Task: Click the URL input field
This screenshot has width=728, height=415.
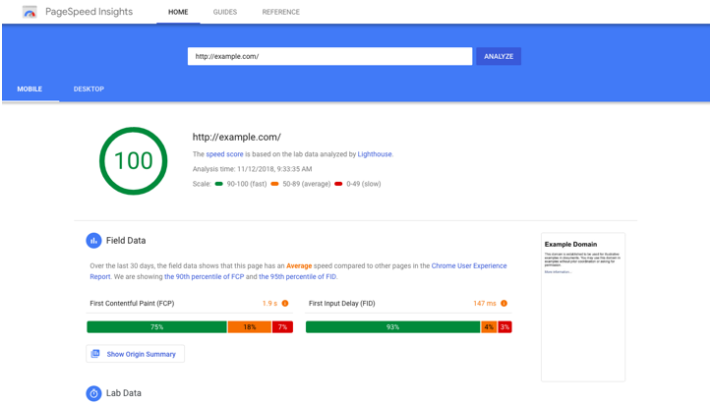Action: pyautogui.click(x=330, y=56)
